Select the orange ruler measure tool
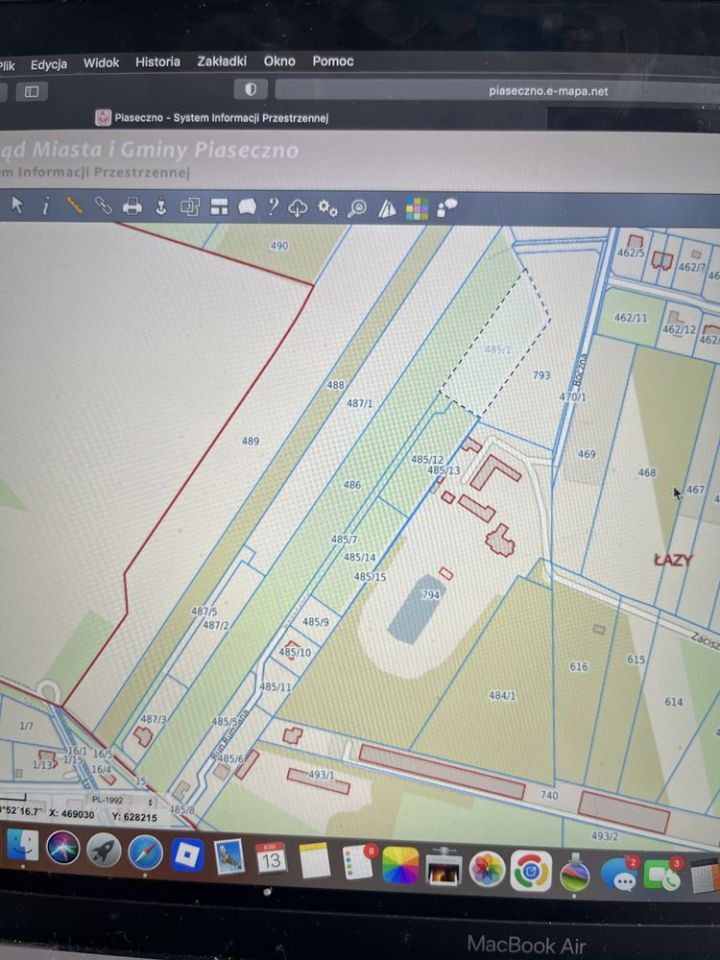 tap(74, 205)
